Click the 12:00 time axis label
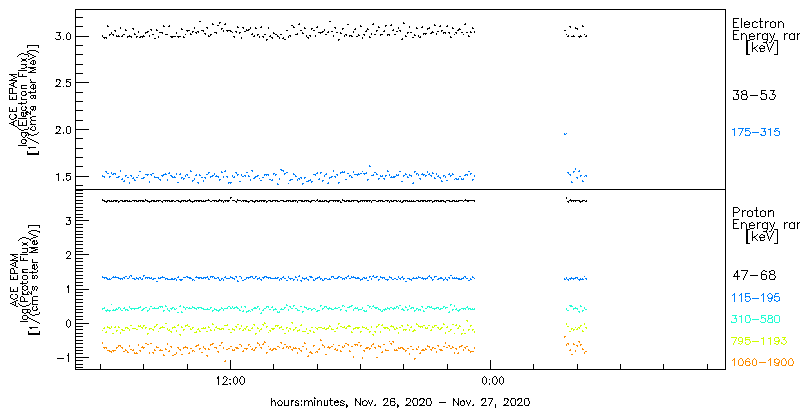 coord(231,380)
